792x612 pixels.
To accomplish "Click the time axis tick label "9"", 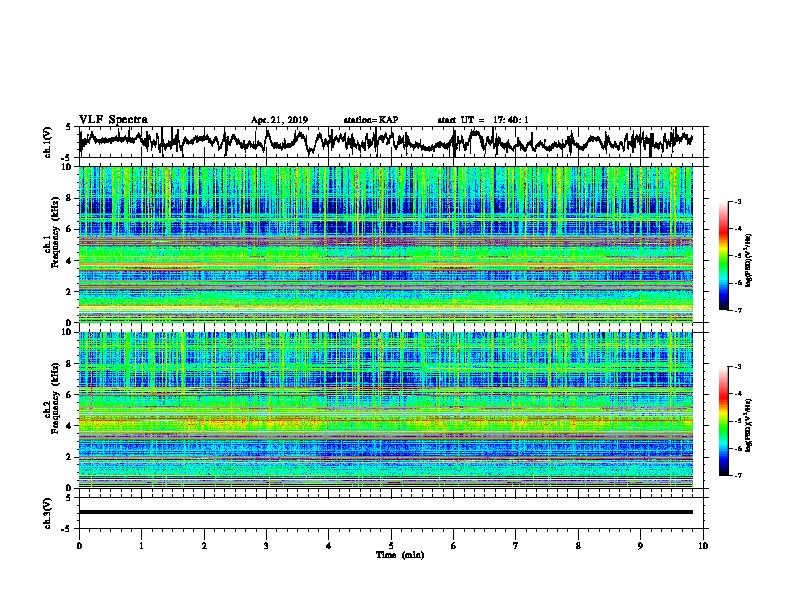I will (640, 546).
